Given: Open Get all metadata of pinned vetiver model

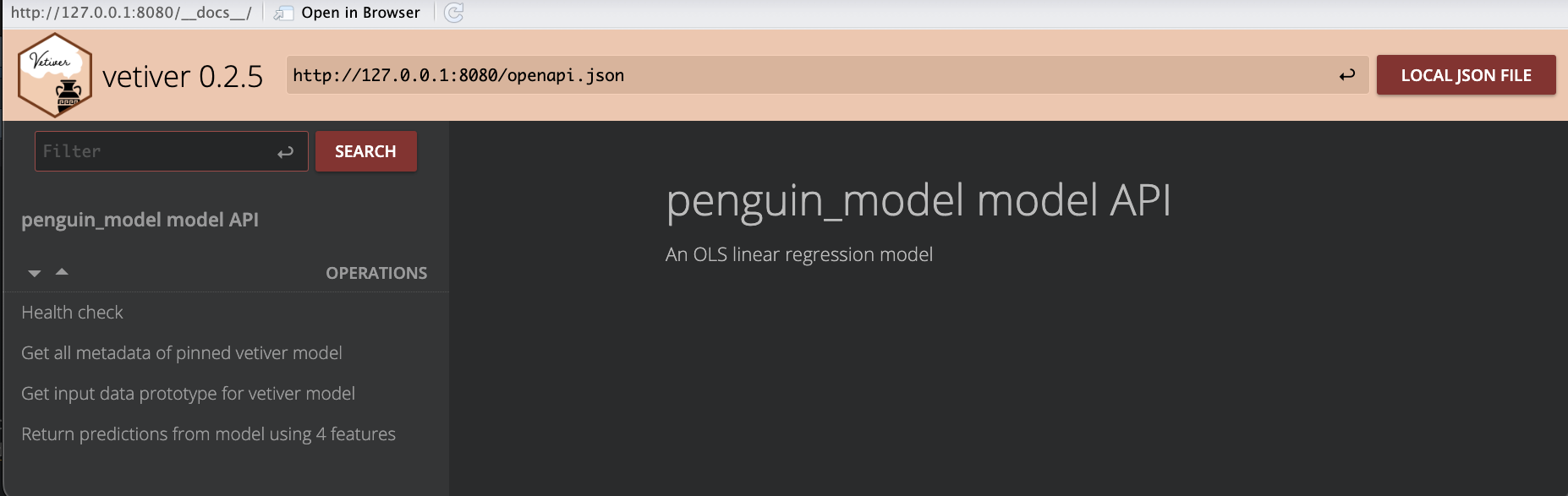Looking at the screenshot, I should tap(182, 353).
